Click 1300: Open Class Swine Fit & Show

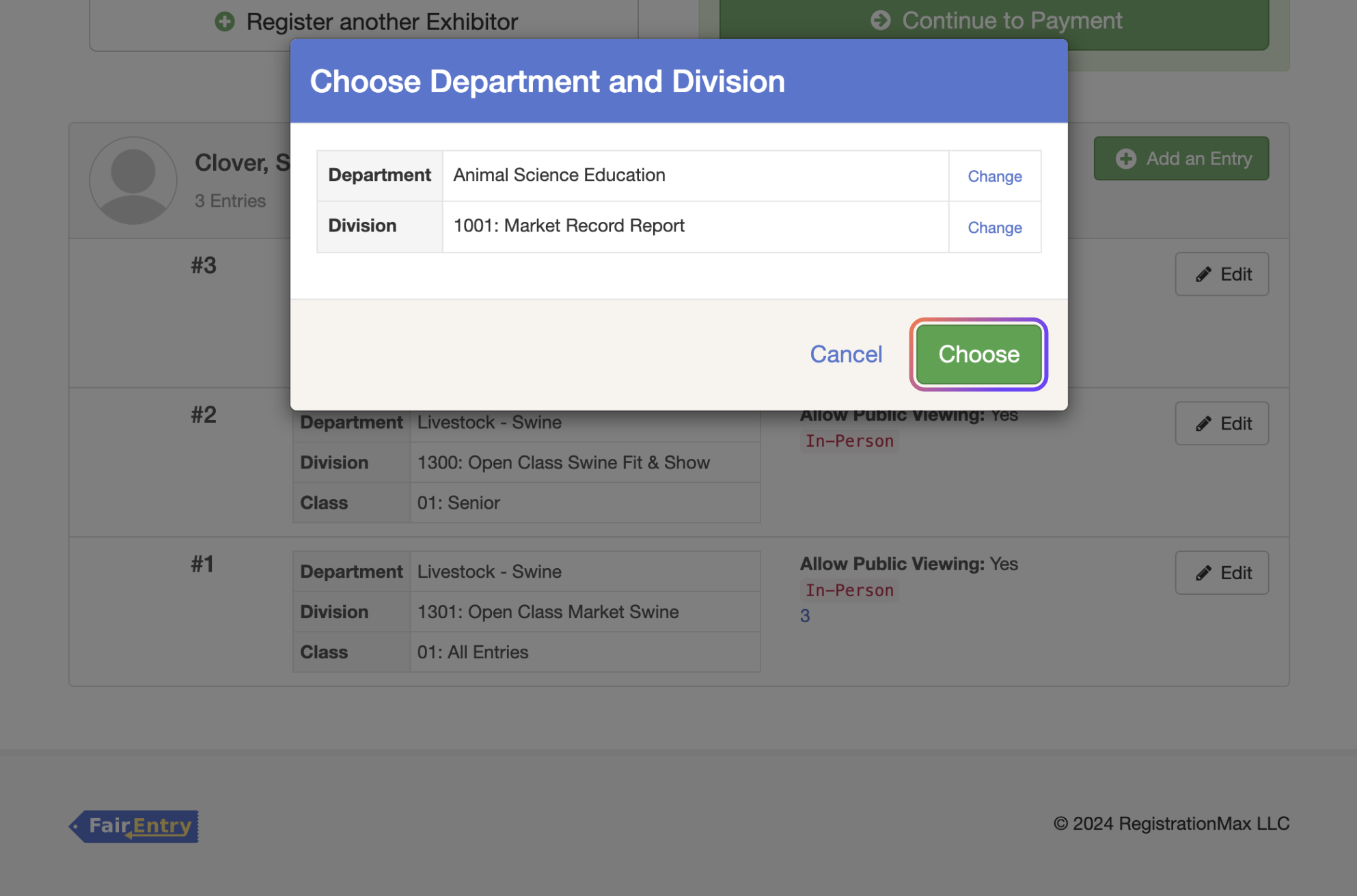pyautogui.click(x=564, y=462)
